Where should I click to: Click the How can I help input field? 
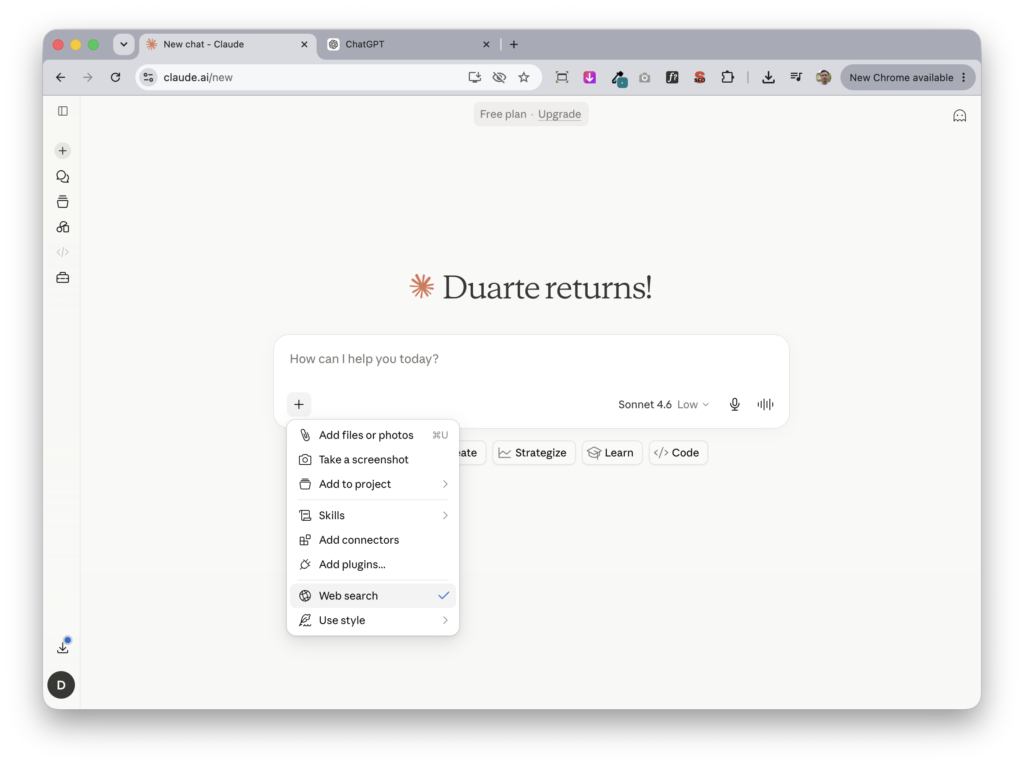coord(531,359)
